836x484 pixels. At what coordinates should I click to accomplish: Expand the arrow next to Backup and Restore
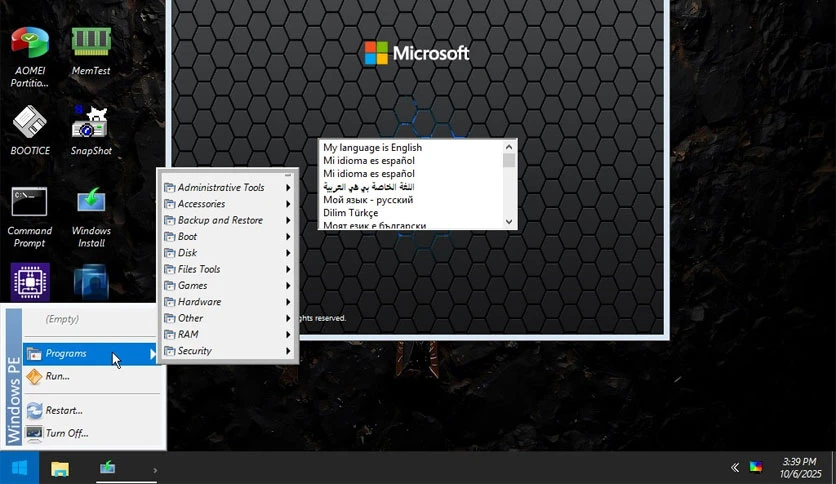(x=288, y=220)
